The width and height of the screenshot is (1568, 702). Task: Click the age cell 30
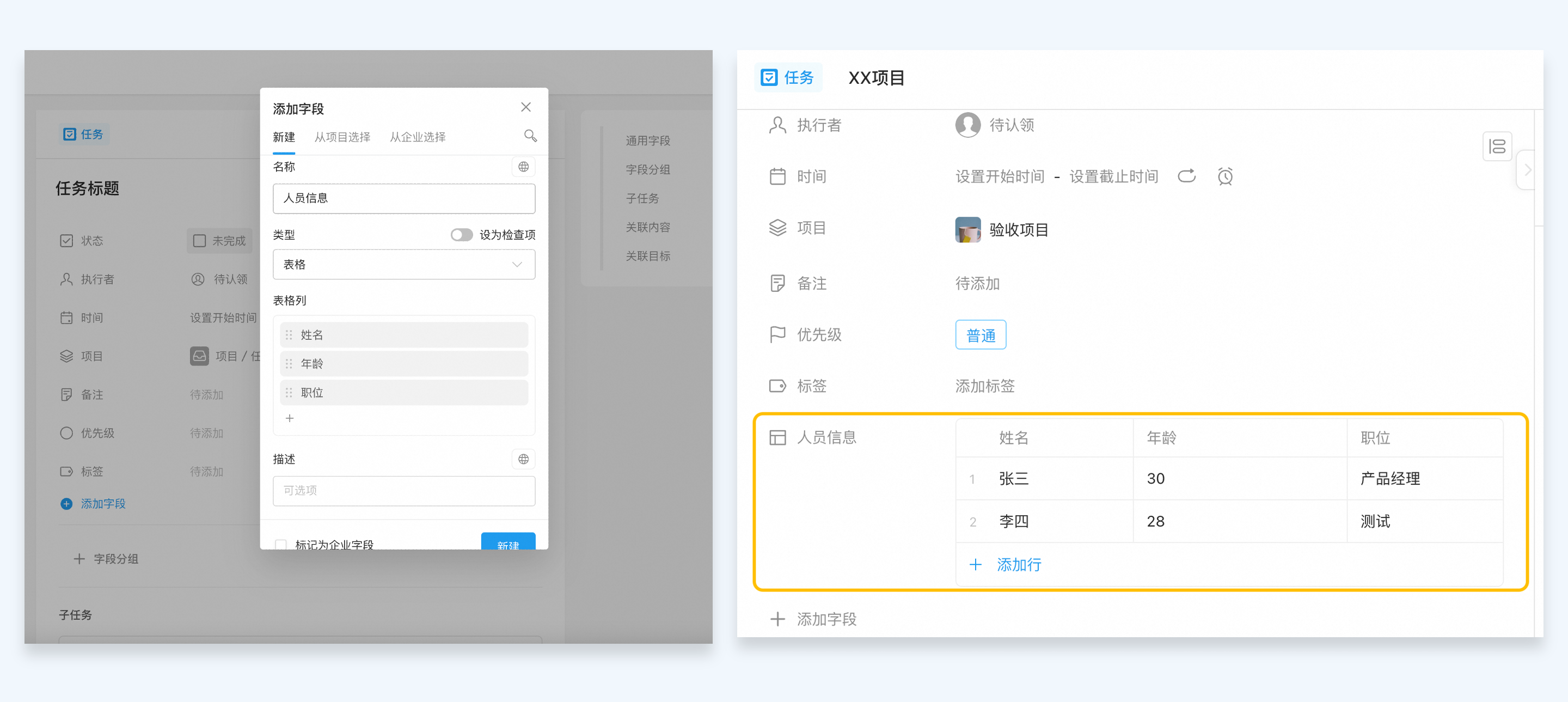click(x=1241, y=479)
